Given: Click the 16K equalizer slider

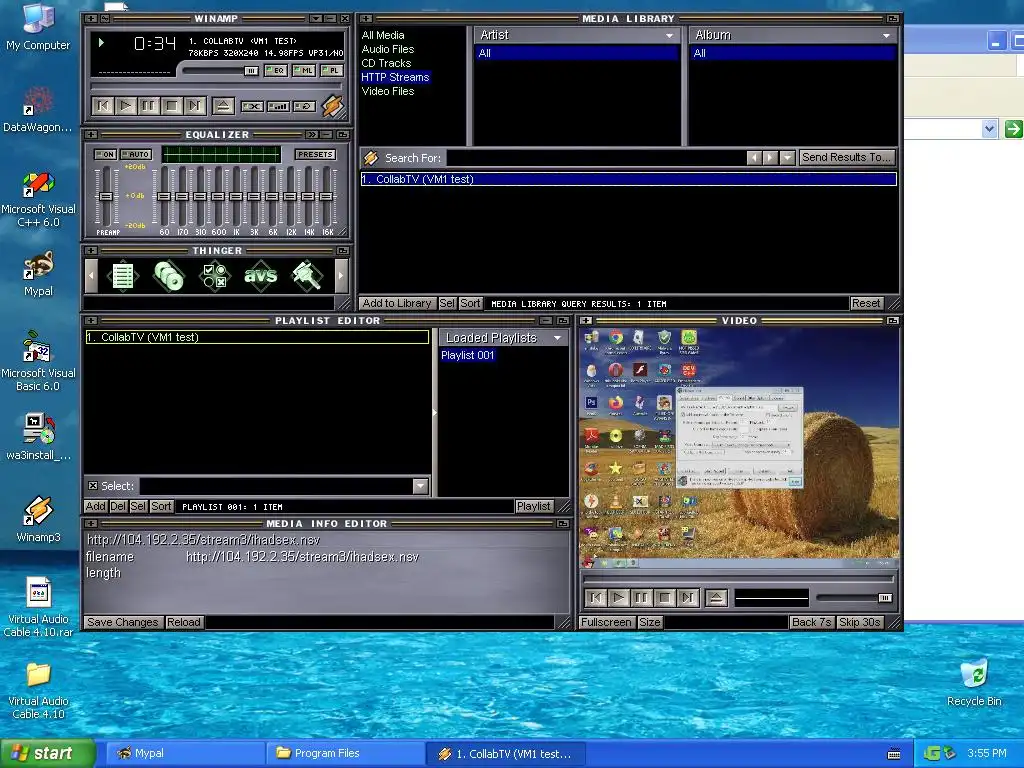Looking at the screenshot, I should (326, 197).
